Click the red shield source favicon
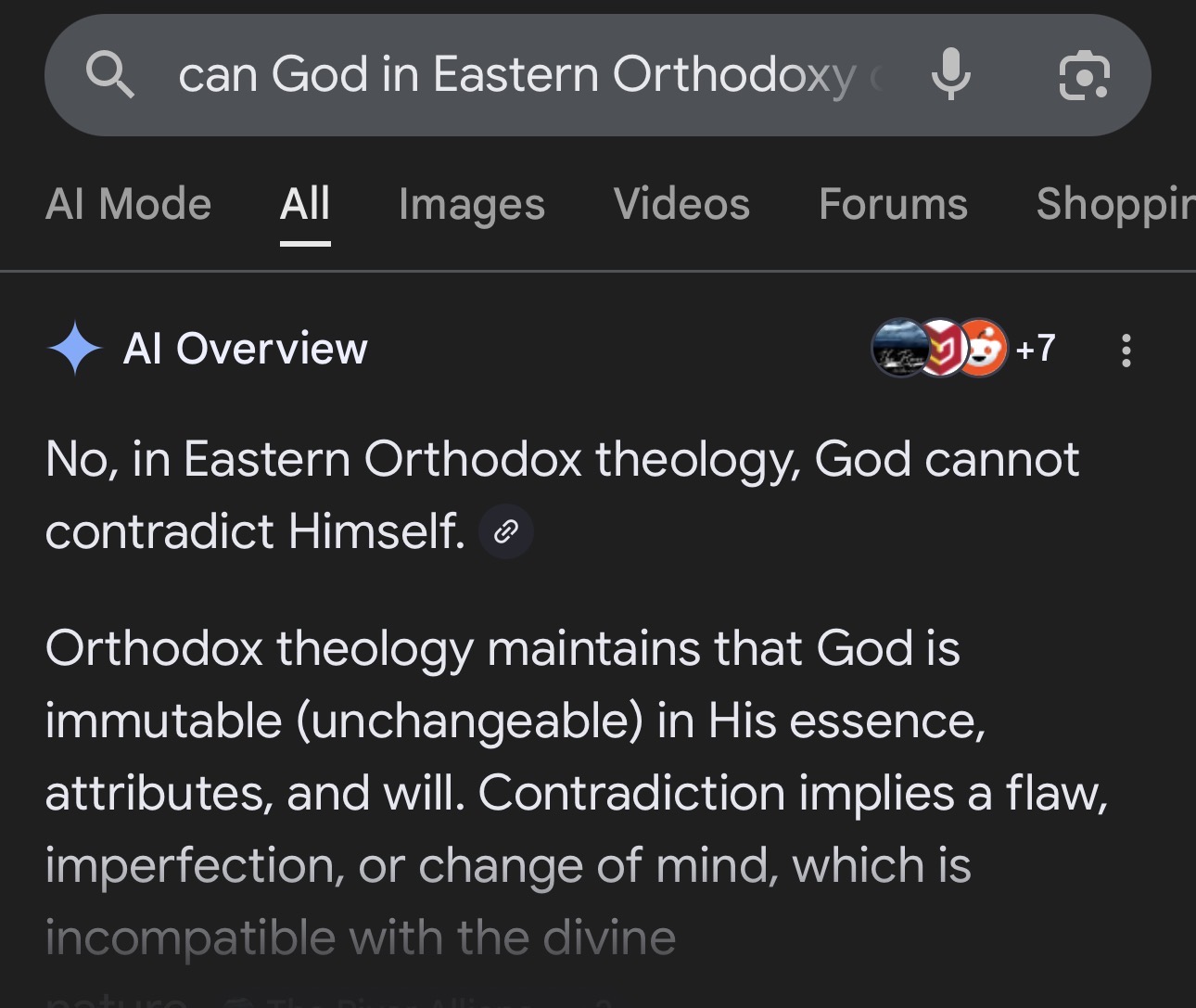This screenshot has width=1196, height=1008. tap(941, 349)
